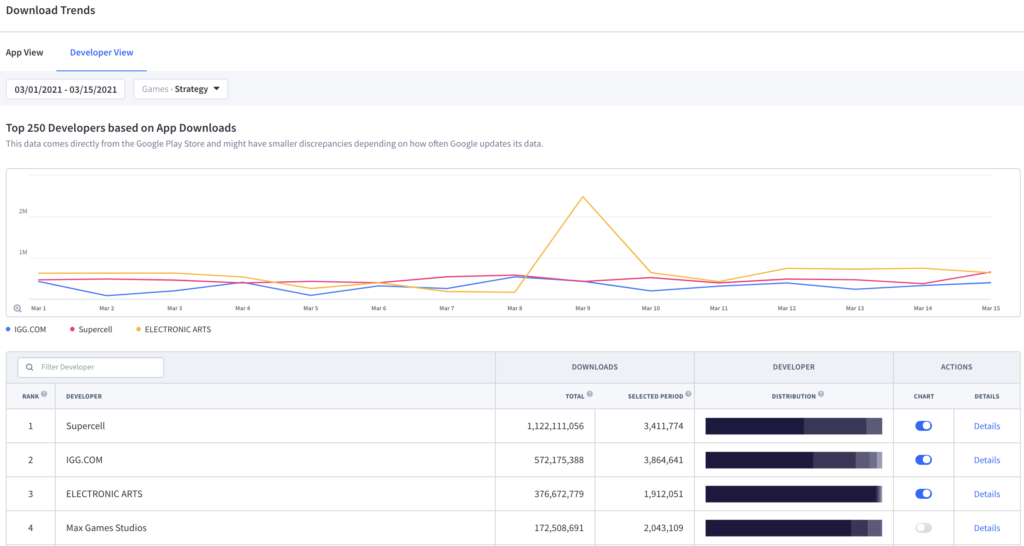Click the DISTRIBUTION column header
Viewport: 1024px width, 546px height.
(x=793, y=396)
